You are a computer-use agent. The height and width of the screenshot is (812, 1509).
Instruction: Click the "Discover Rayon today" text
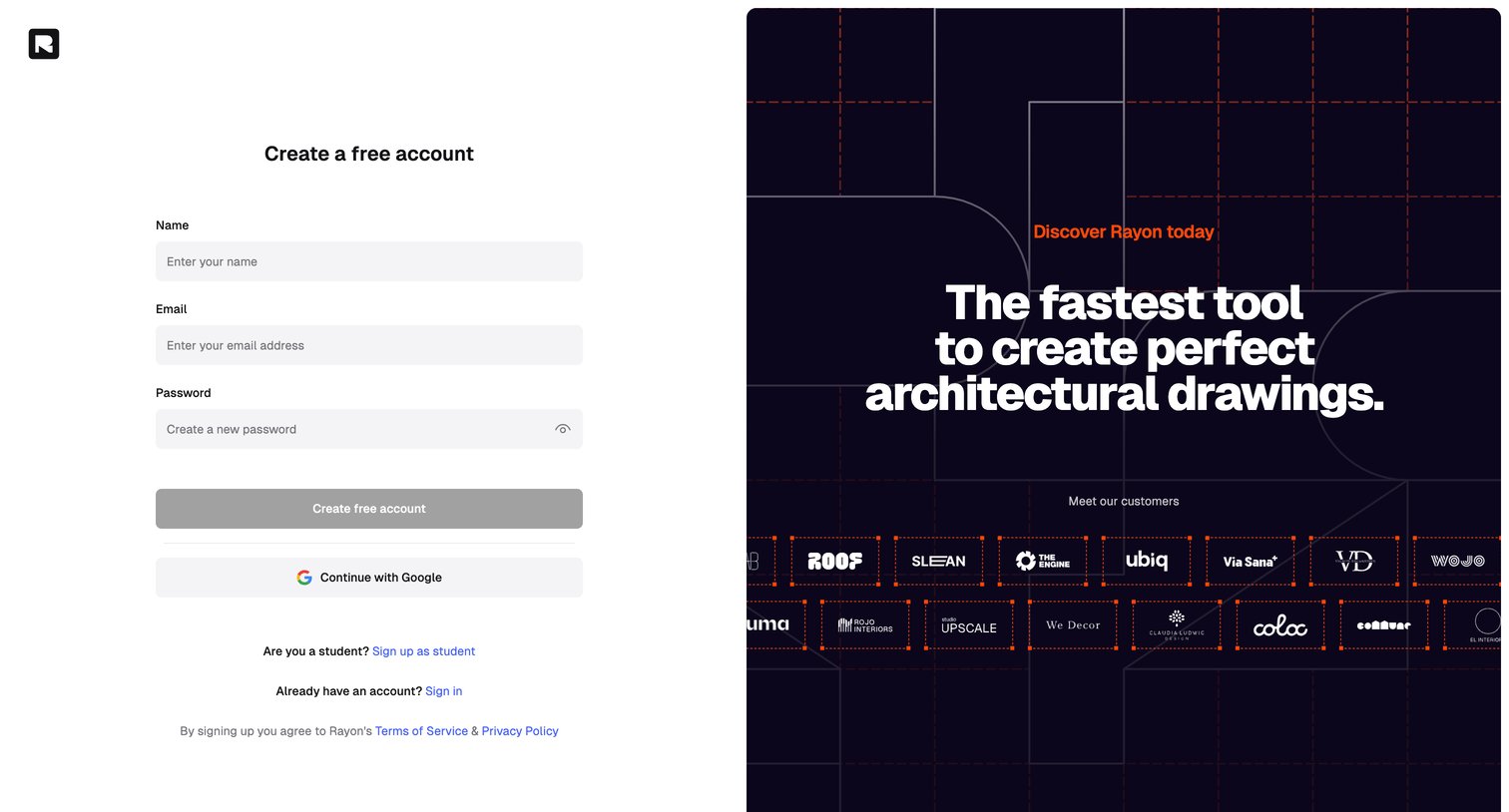tap(1124, 231)
